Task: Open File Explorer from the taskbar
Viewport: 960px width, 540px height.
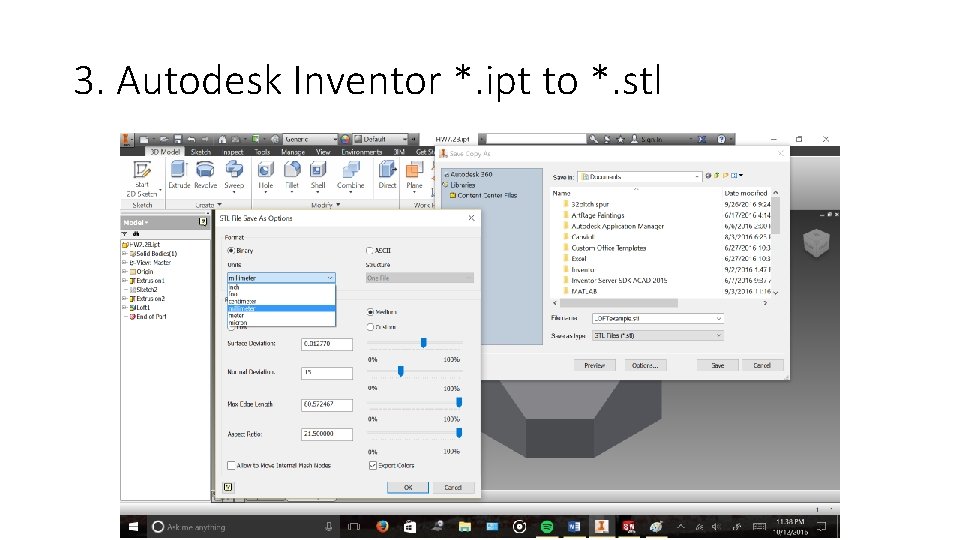Action: pos(465,527)
